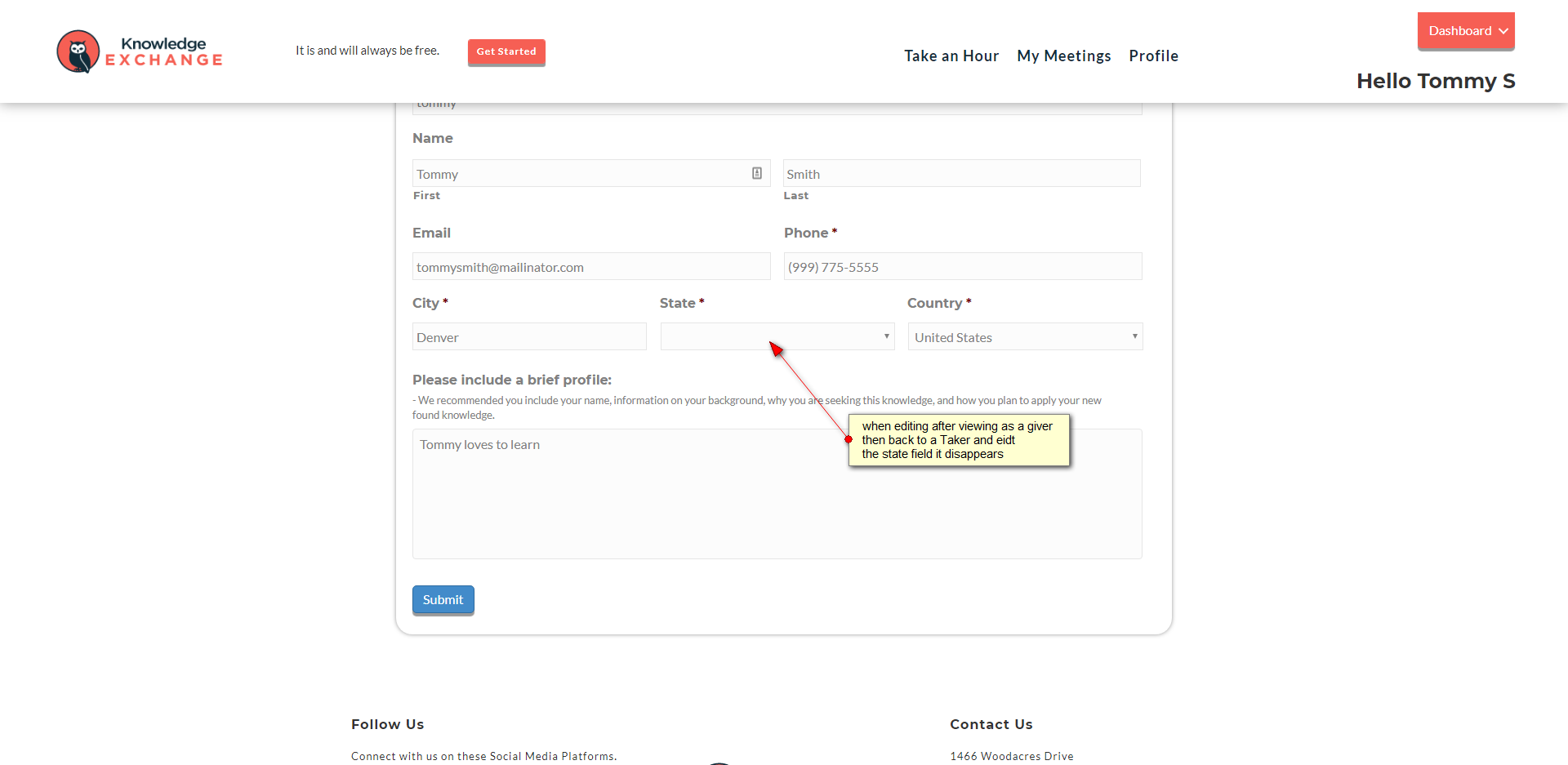Click the "Hello Tommy S" greeting text
This screenshot has height=765, width=1568.
[1436, 81]
